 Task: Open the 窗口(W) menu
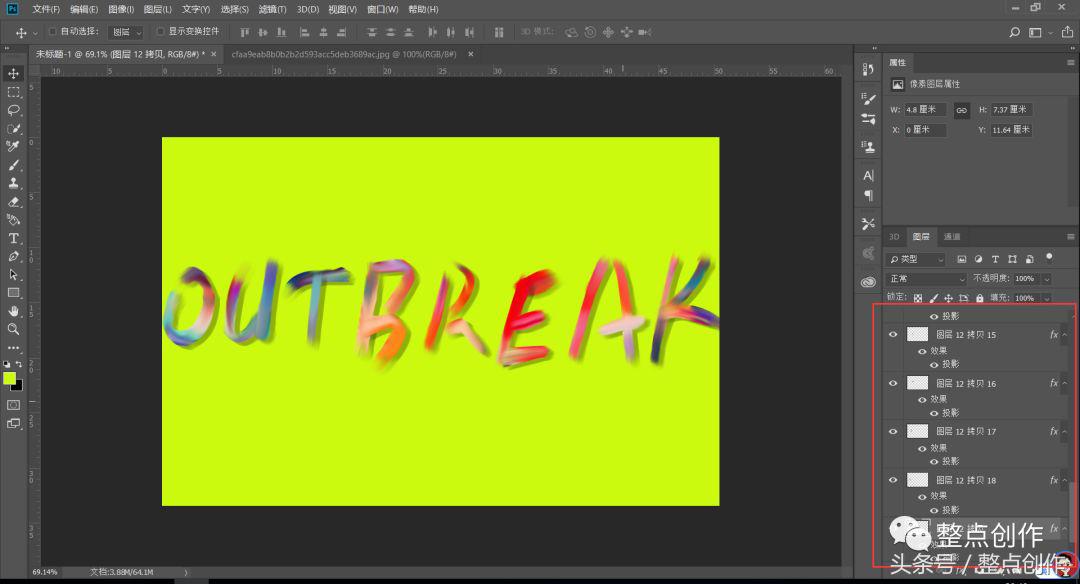[383, 10]
